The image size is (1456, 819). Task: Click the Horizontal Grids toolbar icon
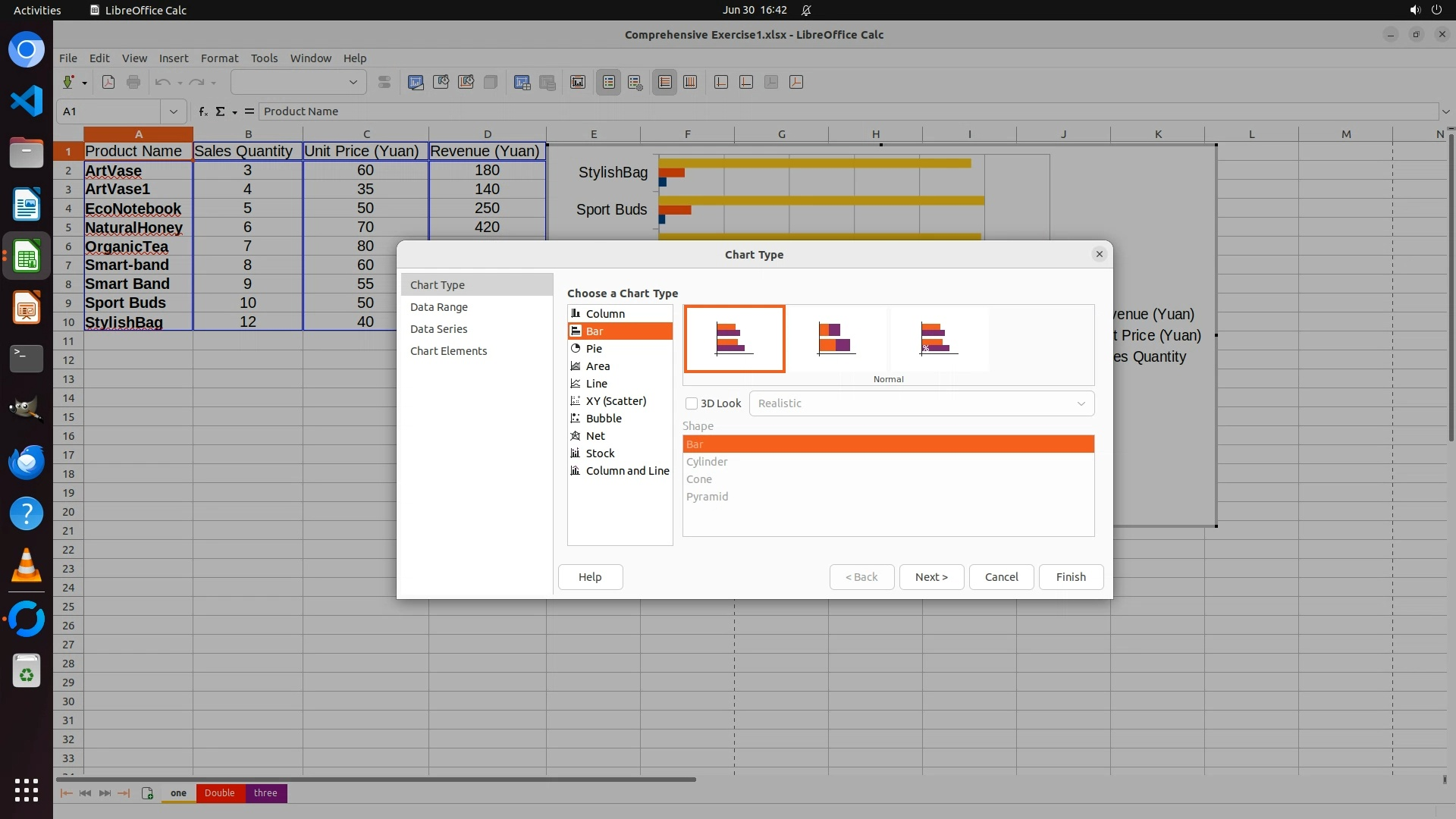pyautogui.click(x=665, y=83)
